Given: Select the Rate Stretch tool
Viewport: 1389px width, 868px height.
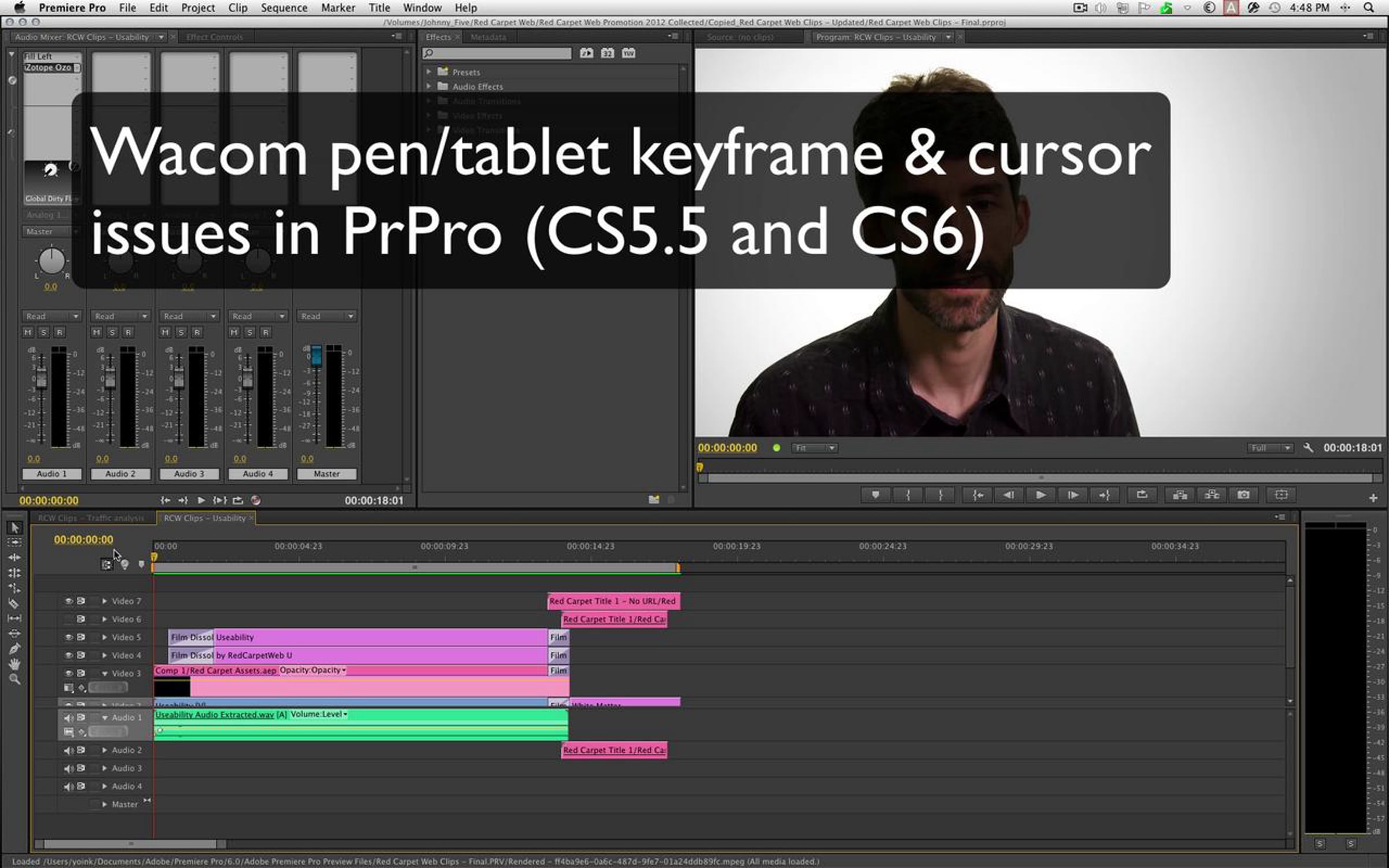Looking at the screenshot, I should pyautogui.click(x=15, y=588).
